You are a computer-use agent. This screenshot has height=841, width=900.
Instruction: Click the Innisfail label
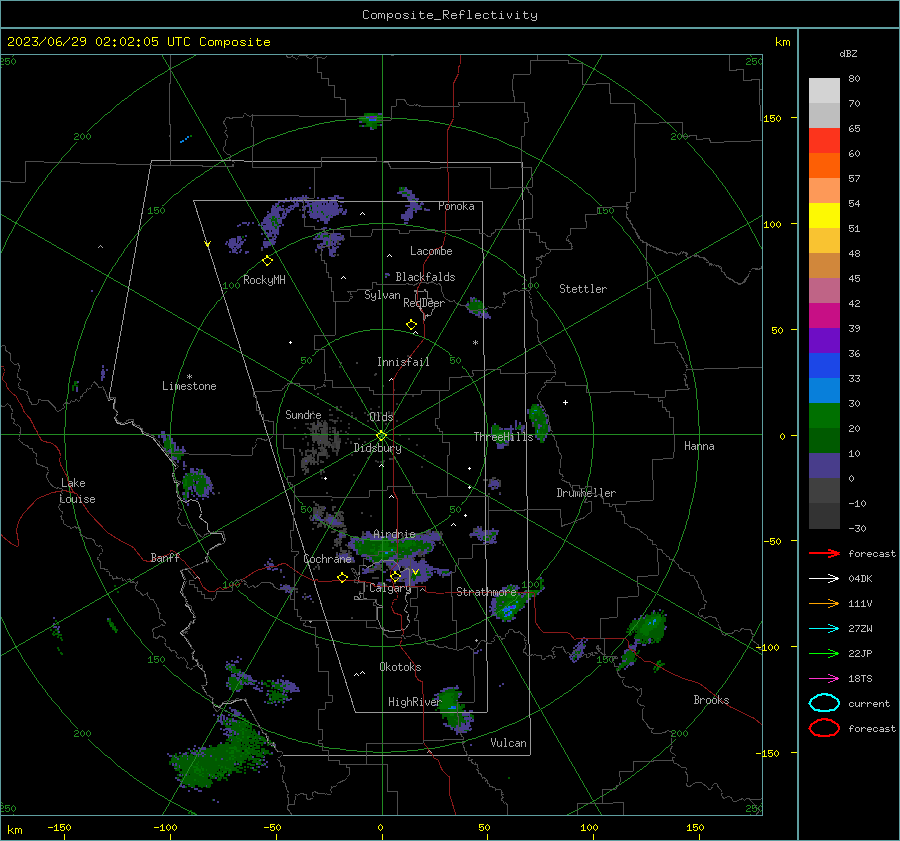(403, 362)
